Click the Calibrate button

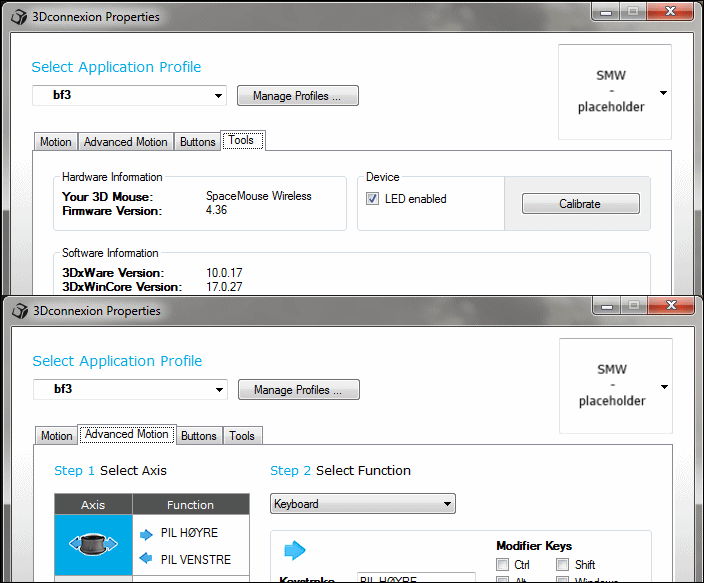point(581,204)
